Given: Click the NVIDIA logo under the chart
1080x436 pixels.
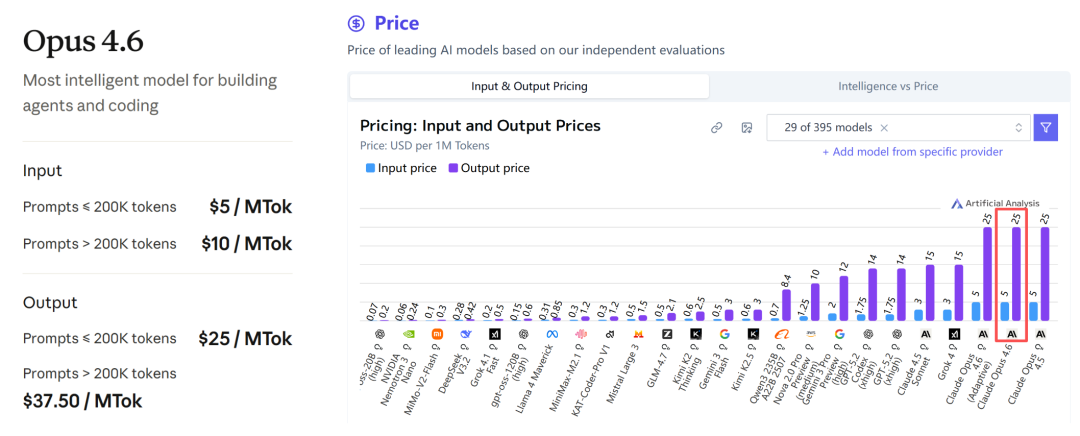Looking at the screenshot, I should 408,334.
